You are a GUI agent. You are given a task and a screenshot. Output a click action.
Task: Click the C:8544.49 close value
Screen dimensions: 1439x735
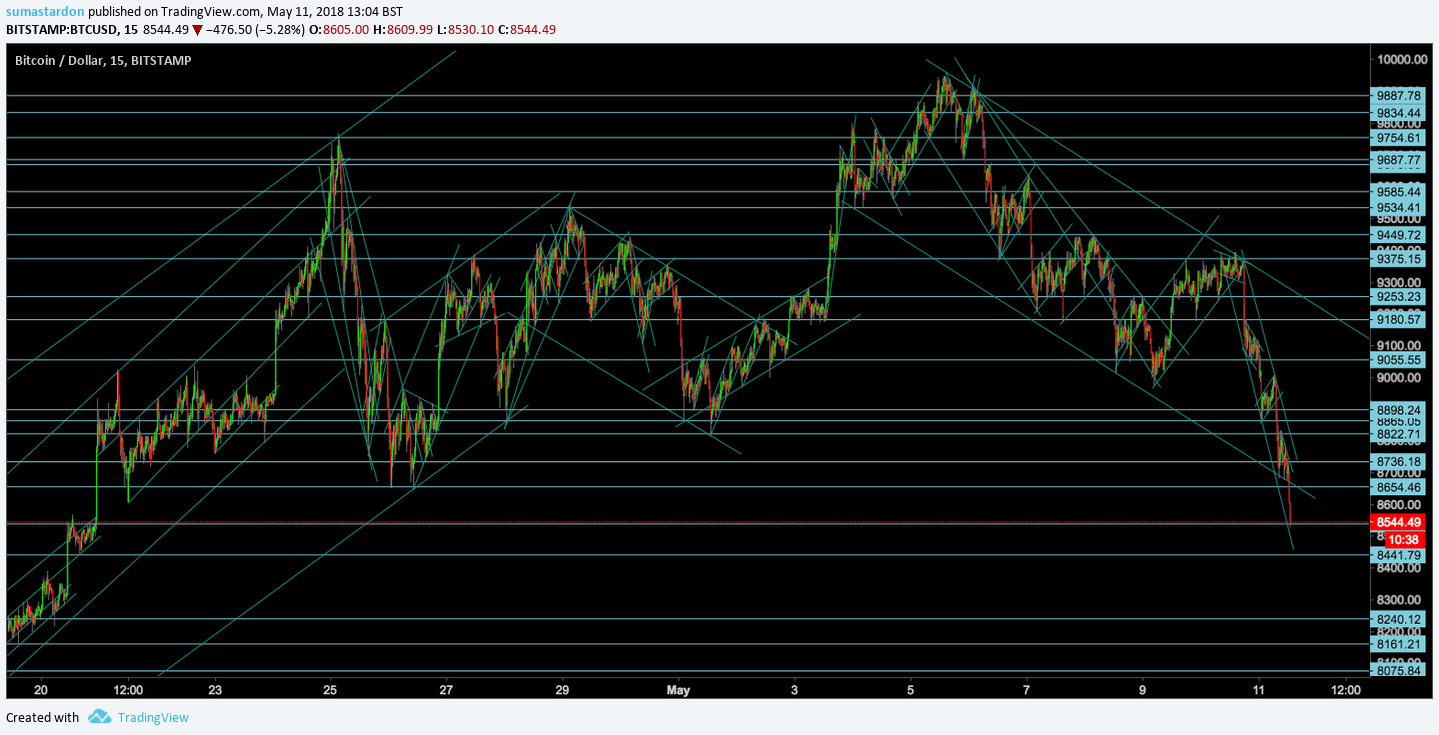click(x=527, y=30)
